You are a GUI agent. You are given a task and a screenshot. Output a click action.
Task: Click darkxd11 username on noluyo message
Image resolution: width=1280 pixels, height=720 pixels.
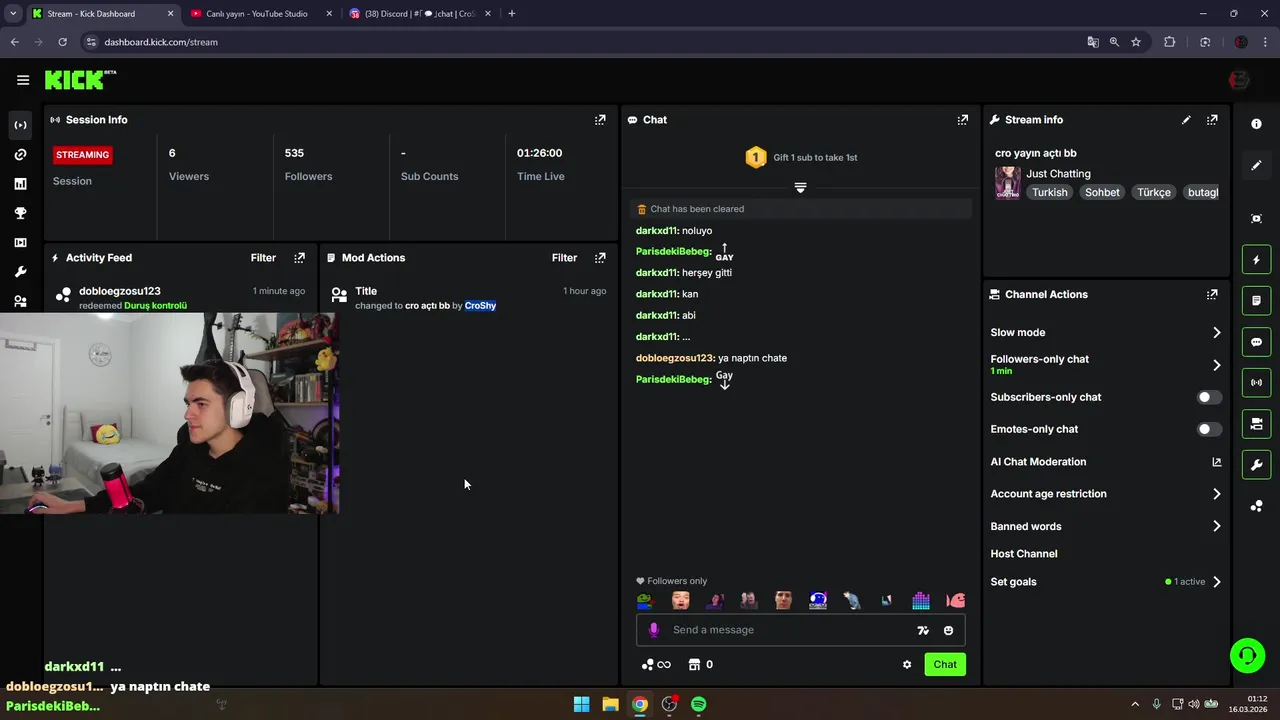tap(656, 231)
